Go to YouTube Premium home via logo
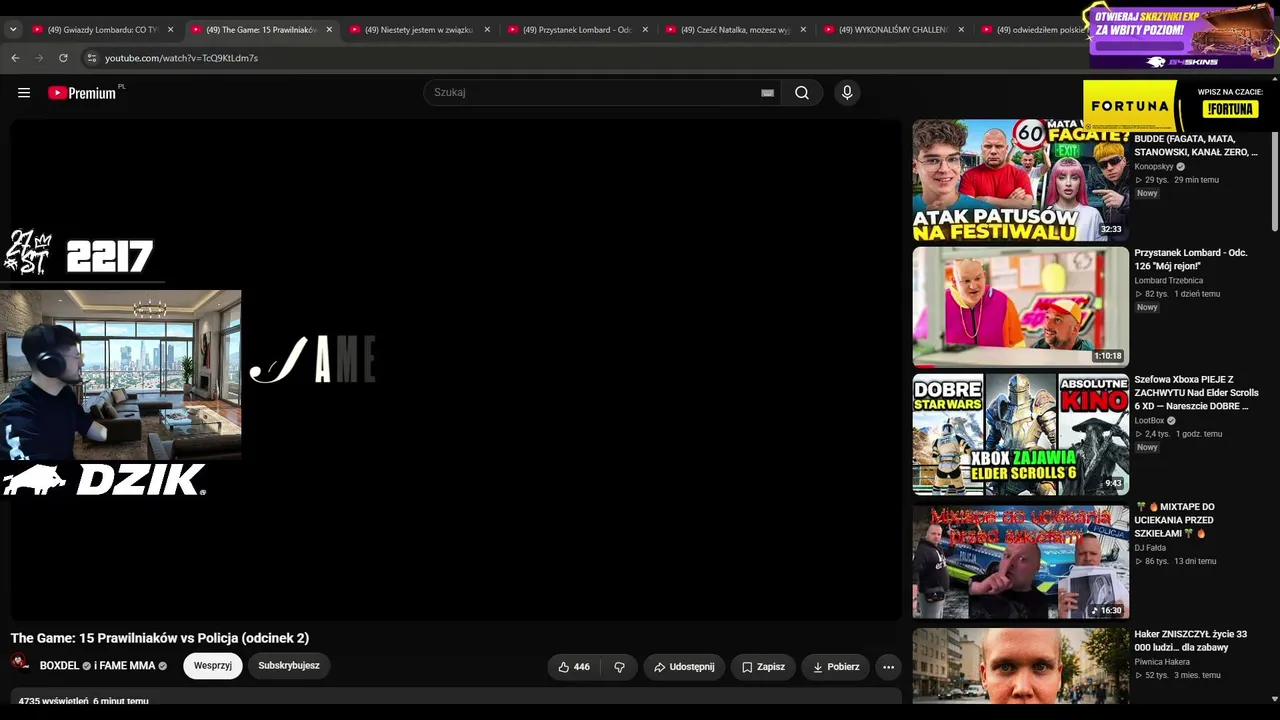1280x720 pixels. (82, 93)
